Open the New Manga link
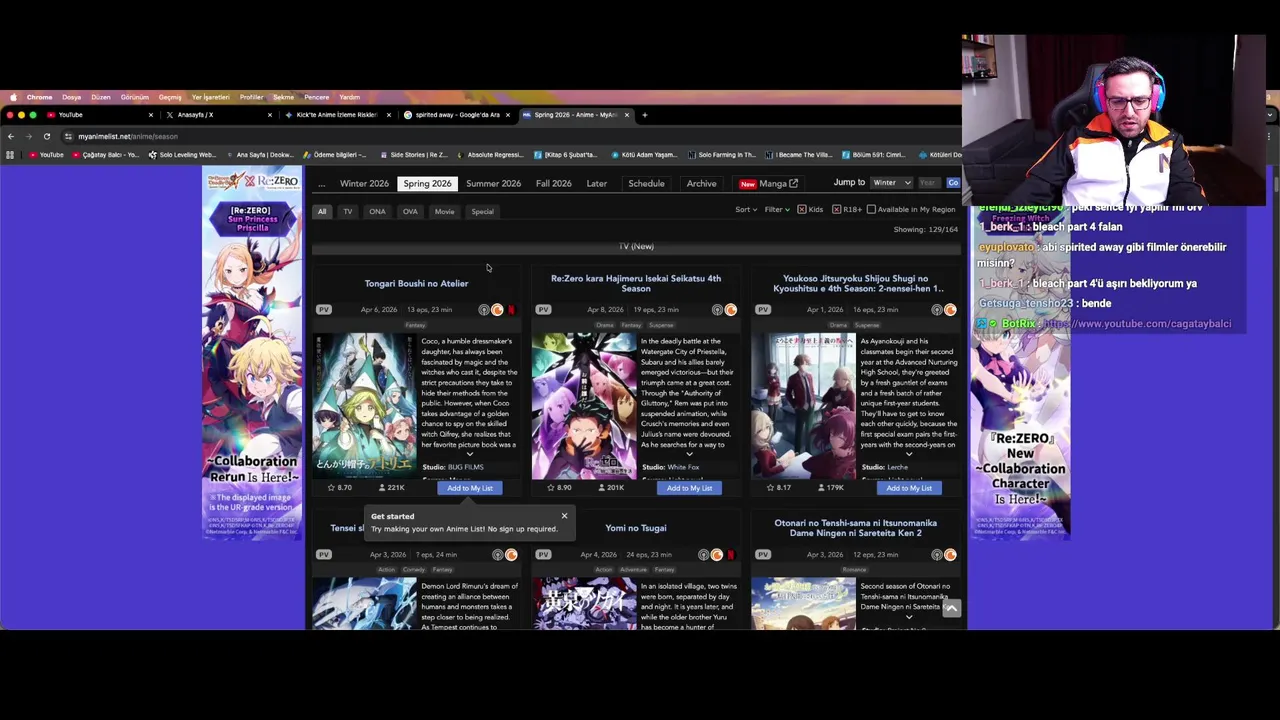 tap(767, 184)
